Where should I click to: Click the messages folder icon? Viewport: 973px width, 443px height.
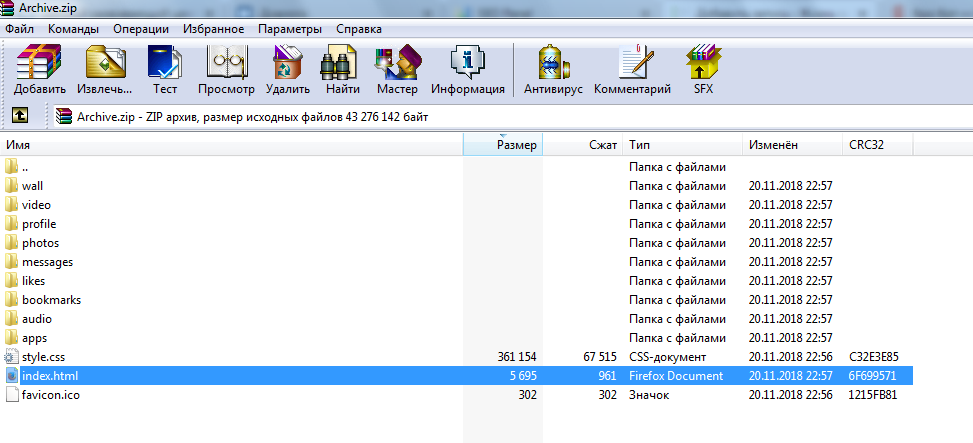pos(11,262)
